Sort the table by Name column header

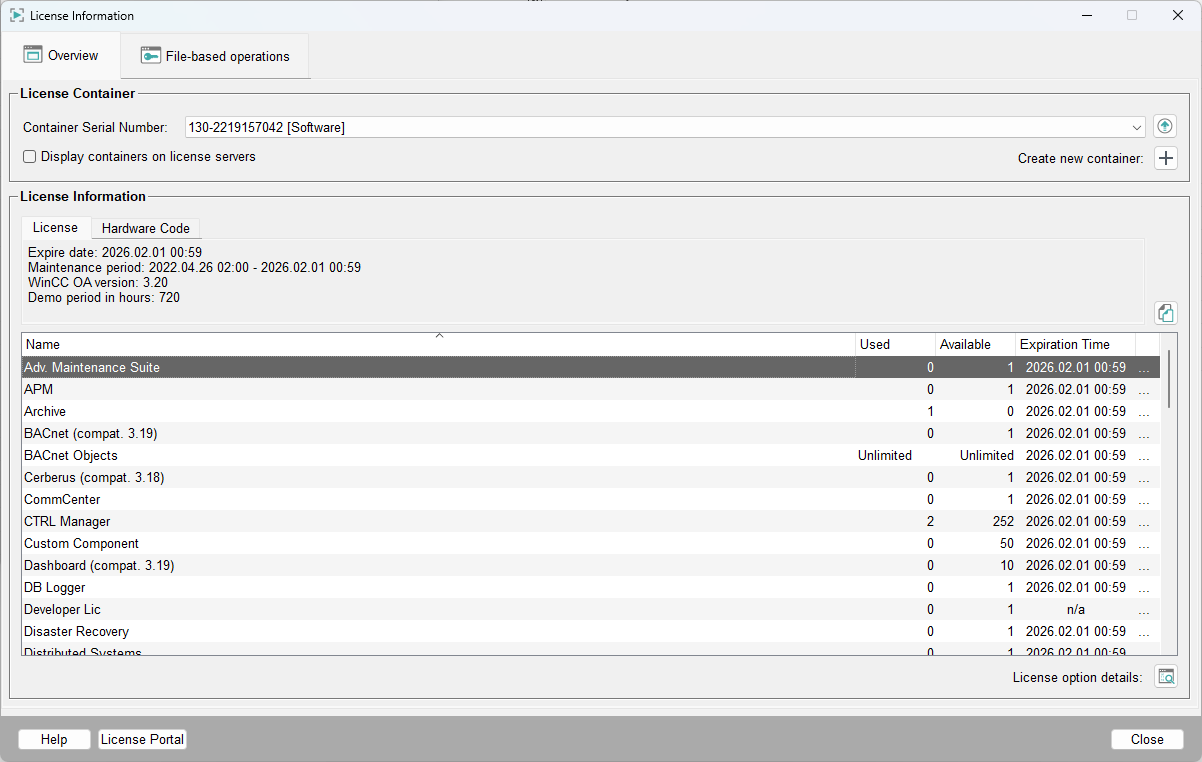(438, 344)
